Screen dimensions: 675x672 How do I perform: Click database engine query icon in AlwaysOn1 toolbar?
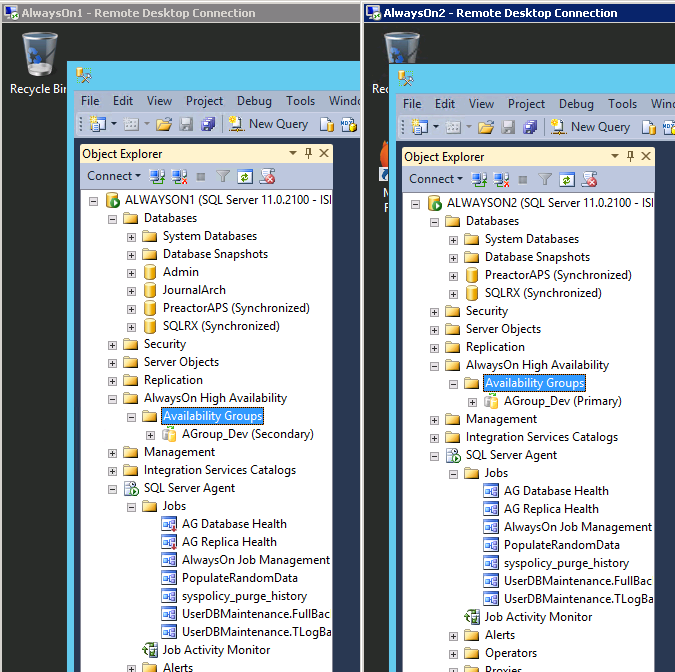click(x=327, y=125)
